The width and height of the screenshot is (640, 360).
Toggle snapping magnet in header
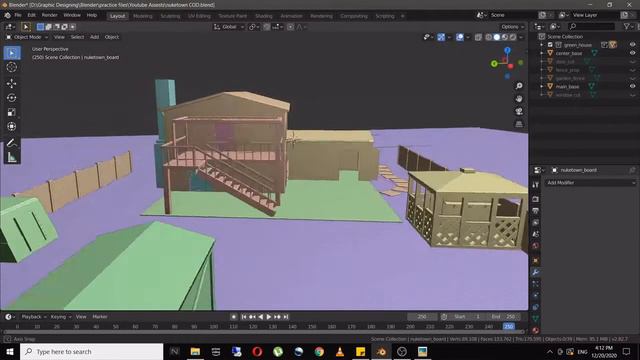pyautogui.click(x=267, y=27)
